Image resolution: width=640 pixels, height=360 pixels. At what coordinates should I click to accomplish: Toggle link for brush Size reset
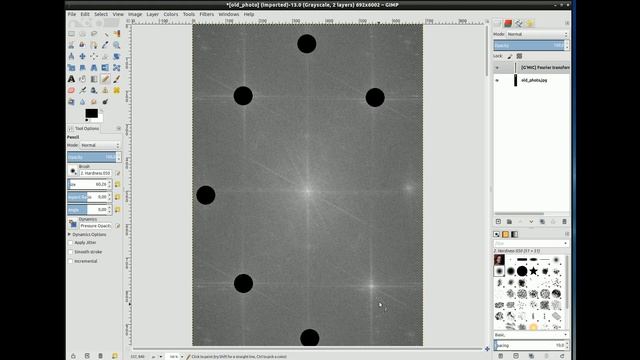point(118,184)
